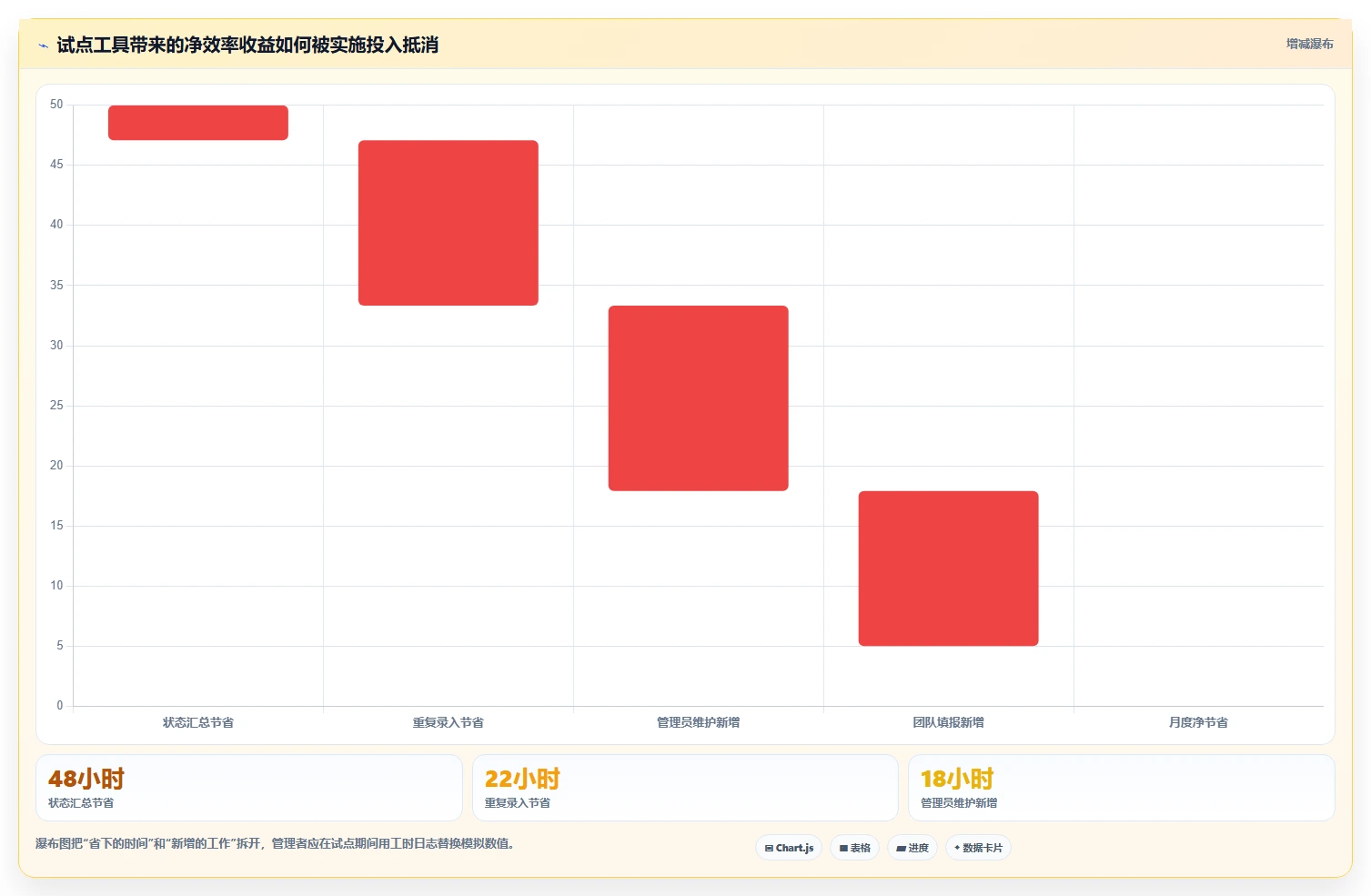
Task: Click the y-axis value 25
Action: pos(56,406)
